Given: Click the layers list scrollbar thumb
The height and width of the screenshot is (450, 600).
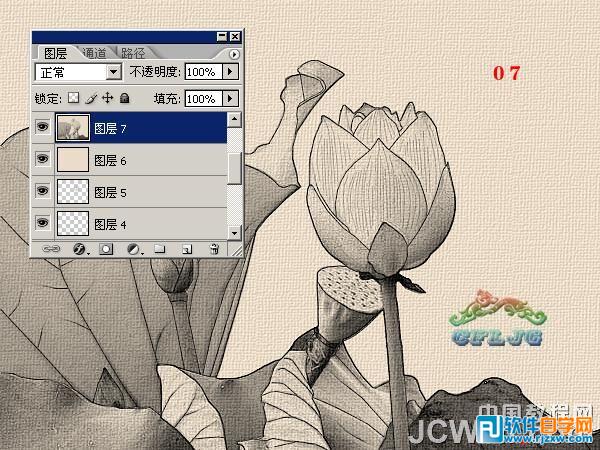Looking at the screenshot, I should pos(234,168).
